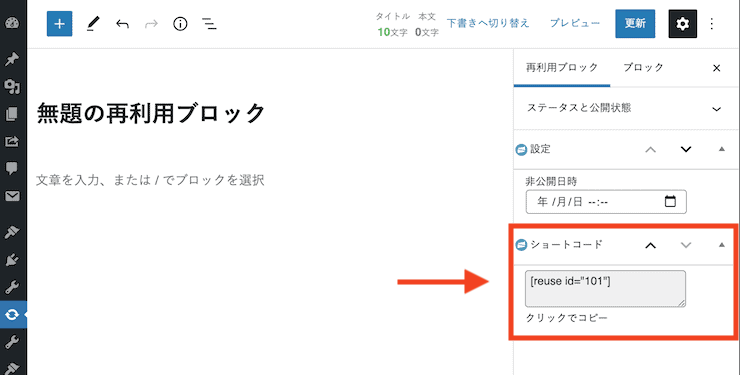740x375 pixels.
Task: Open the three-dot options menu
Action: point(712,24)
